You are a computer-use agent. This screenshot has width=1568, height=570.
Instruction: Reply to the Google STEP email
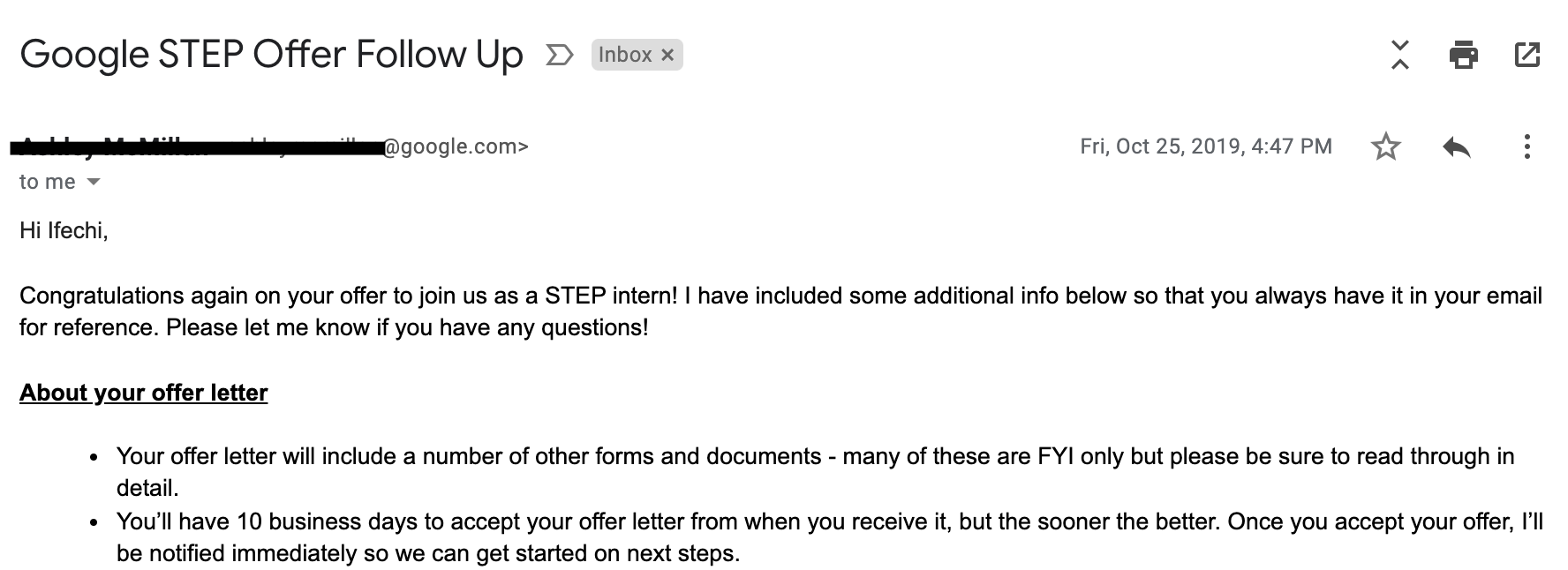coord(1457,146)
